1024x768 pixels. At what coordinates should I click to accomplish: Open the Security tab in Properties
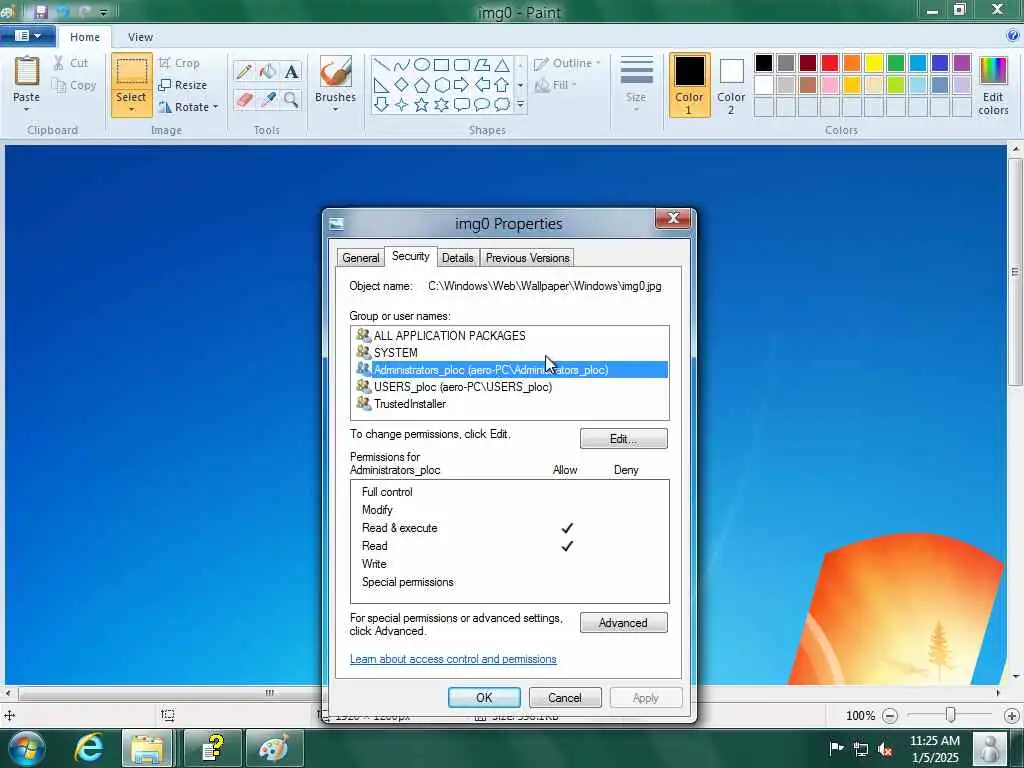tap(410, 256)
